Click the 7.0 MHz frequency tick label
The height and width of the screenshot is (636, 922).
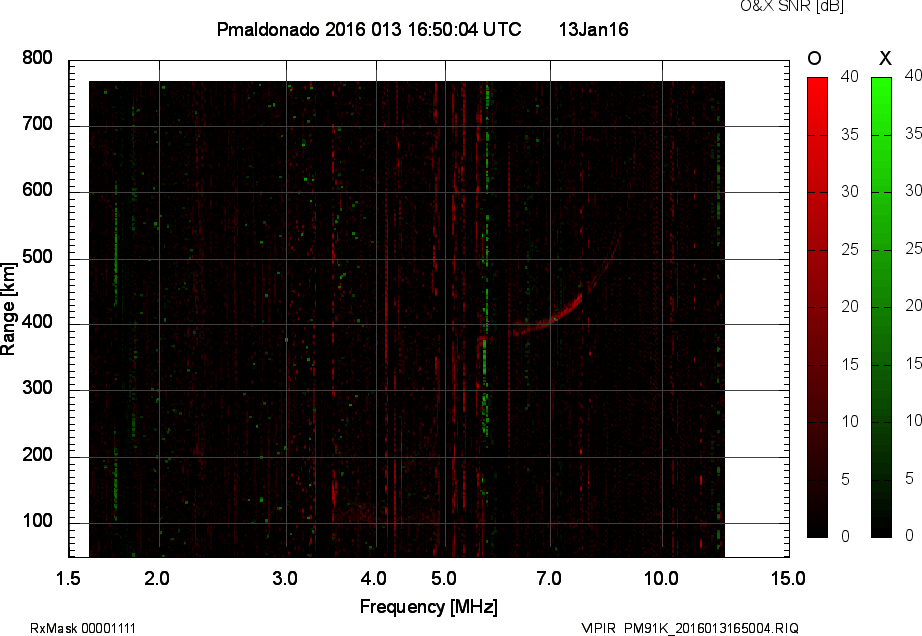pos(549,578)
